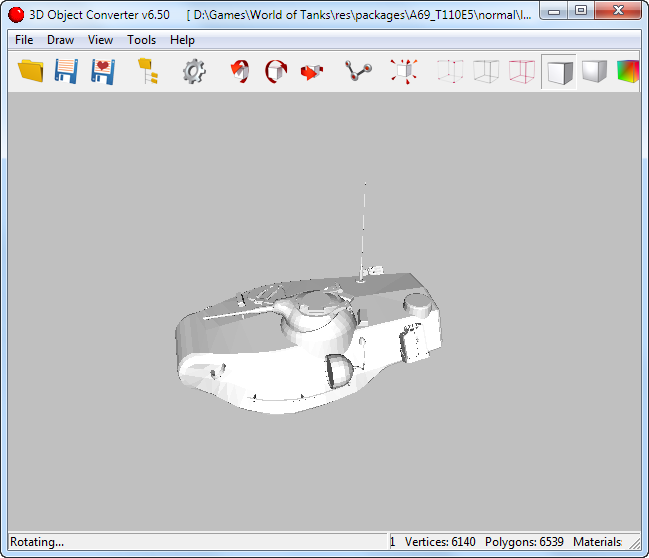Click the exploding cube with red arrows
The image size is (649, 558).
404,71
